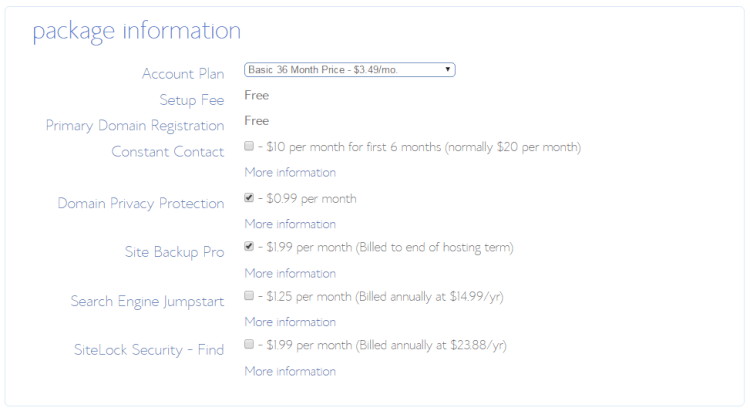The image size is (750, 411).
Task: Uncheck Domain Privacy Protection
Action: click(x=249, y=197)
